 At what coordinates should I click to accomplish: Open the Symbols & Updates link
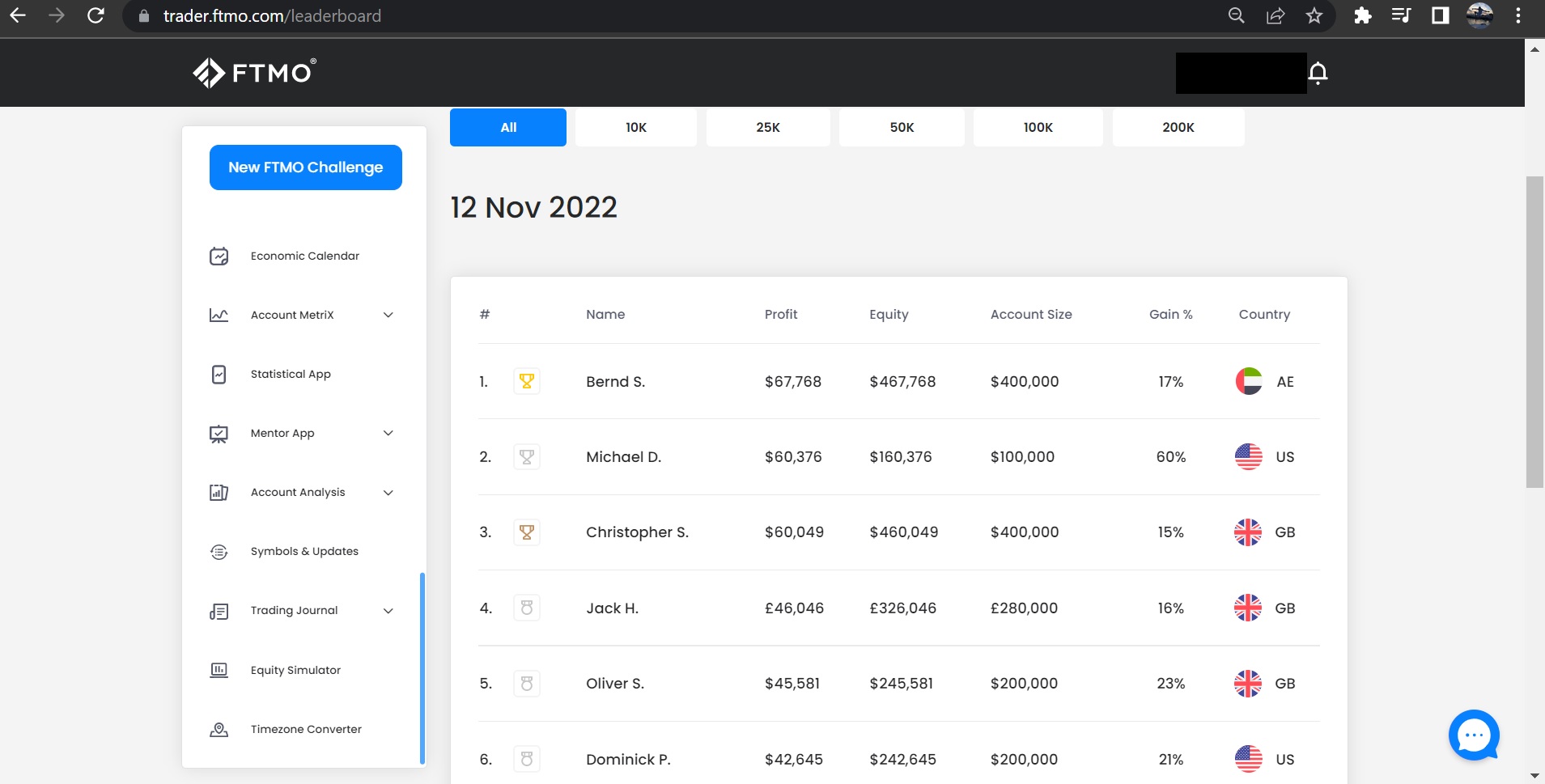[x=304, y=552]
